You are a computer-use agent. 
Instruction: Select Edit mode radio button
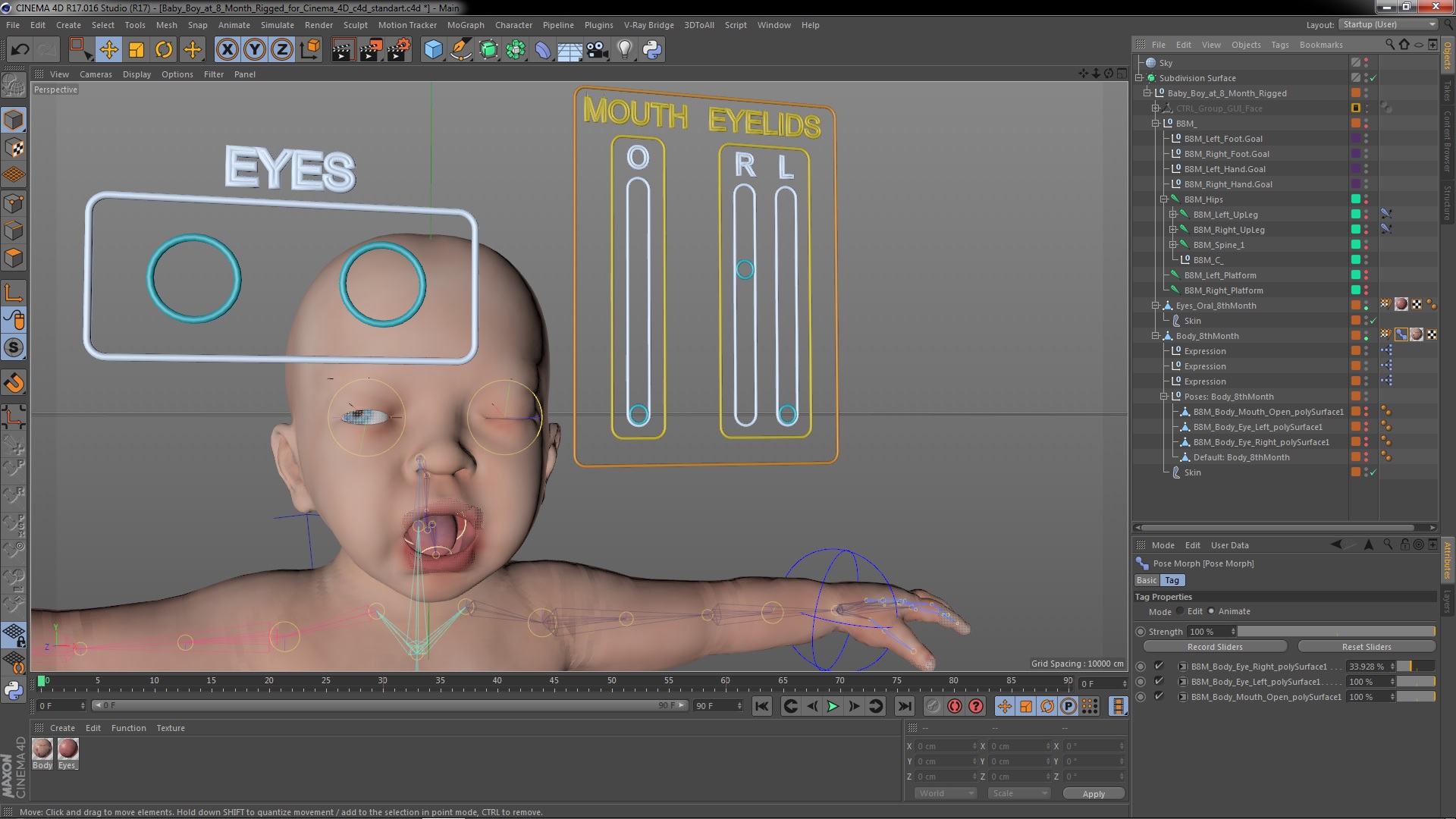pyautogui.click(x=1179, y=611)
